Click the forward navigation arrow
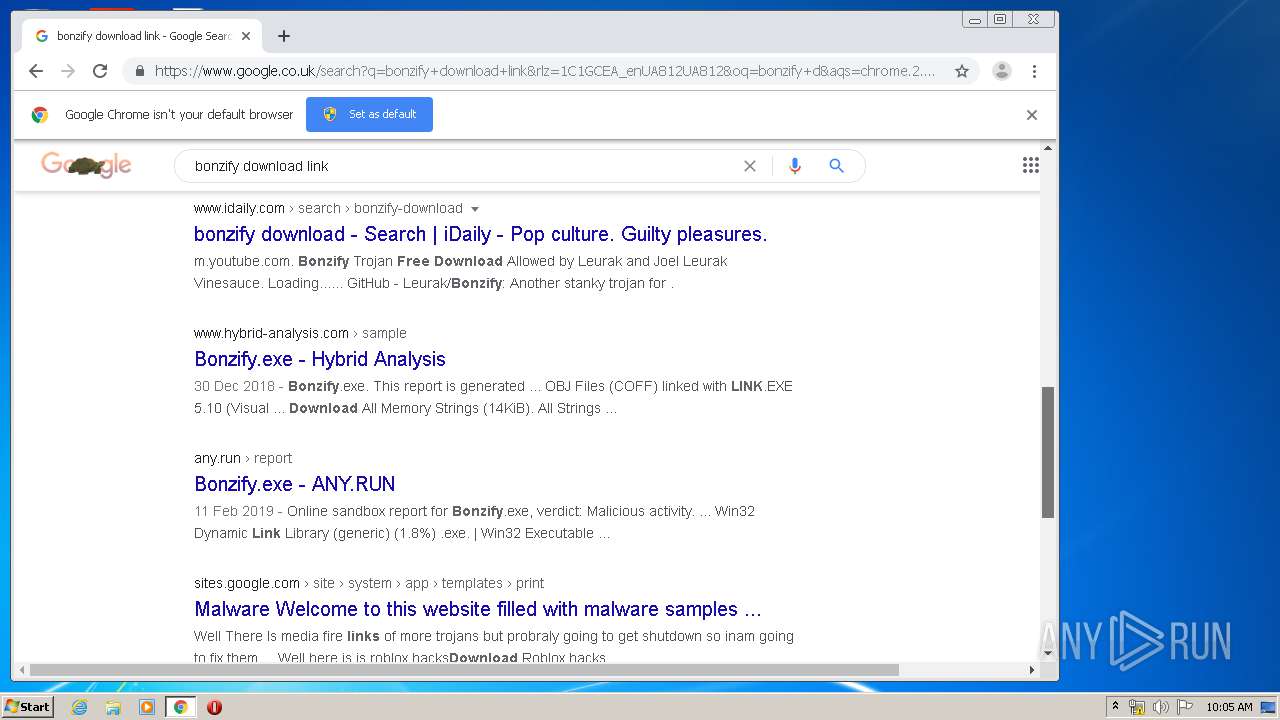Screen dimensions: 1280x720 pos(68,71)
